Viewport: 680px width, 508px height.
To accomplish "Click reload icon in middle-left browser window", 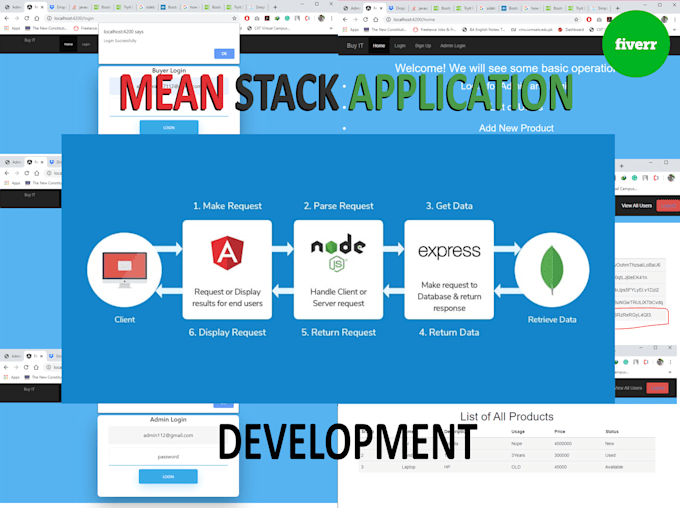I will tap(26, 173).
